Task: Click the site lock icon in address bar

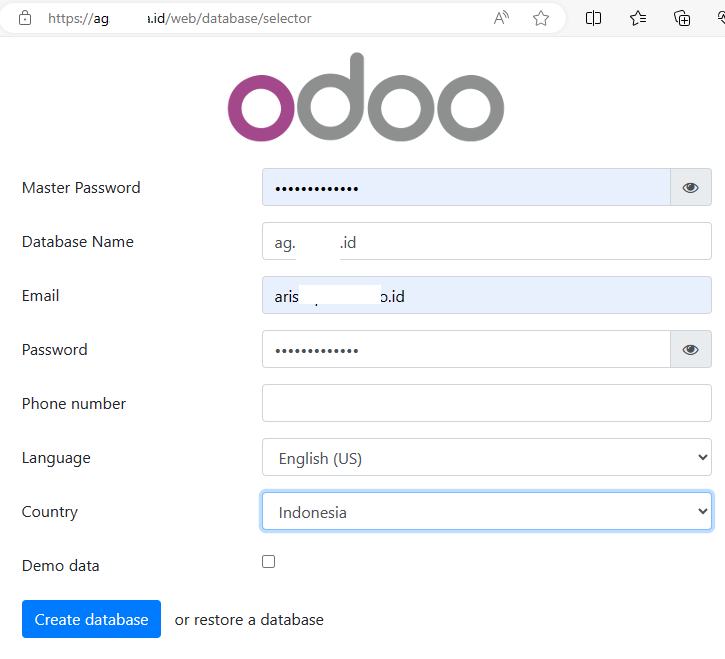Action: click(x=25, y=18)
